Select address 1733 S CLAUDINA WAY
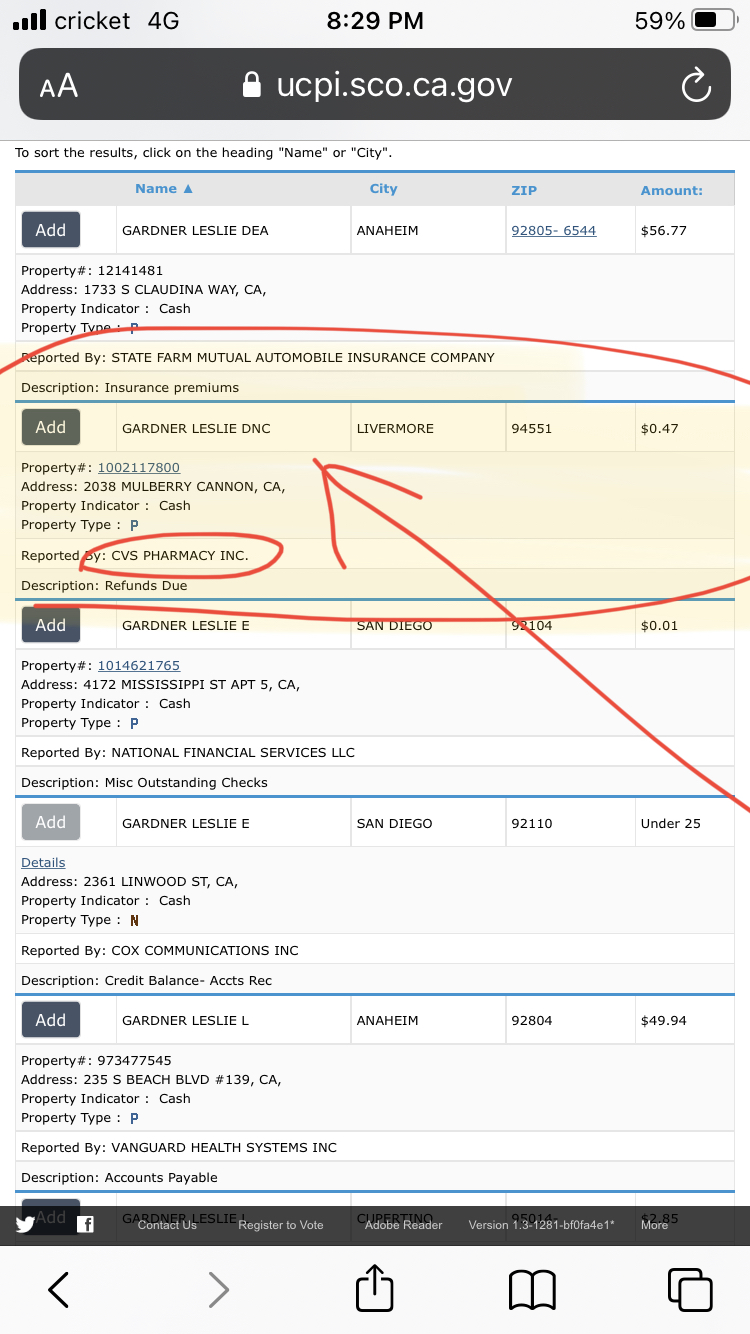This screenshot has height=1334, width=750. (x=144, y=290)
